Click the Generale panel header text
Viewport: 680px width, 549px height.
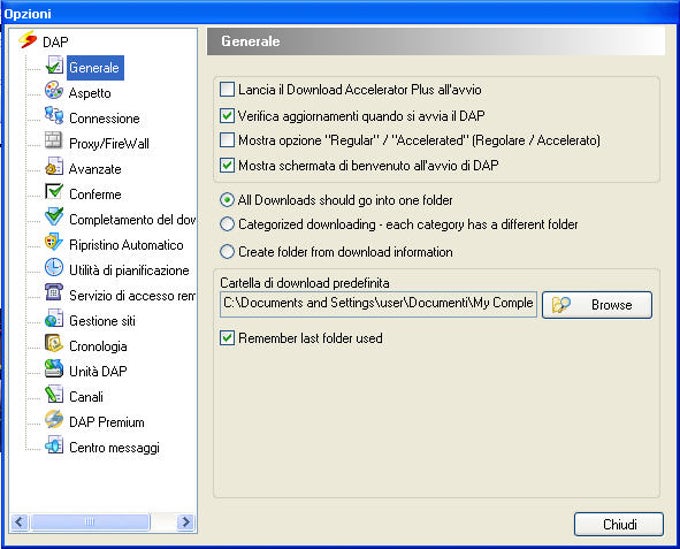click(x=250, y=41)
